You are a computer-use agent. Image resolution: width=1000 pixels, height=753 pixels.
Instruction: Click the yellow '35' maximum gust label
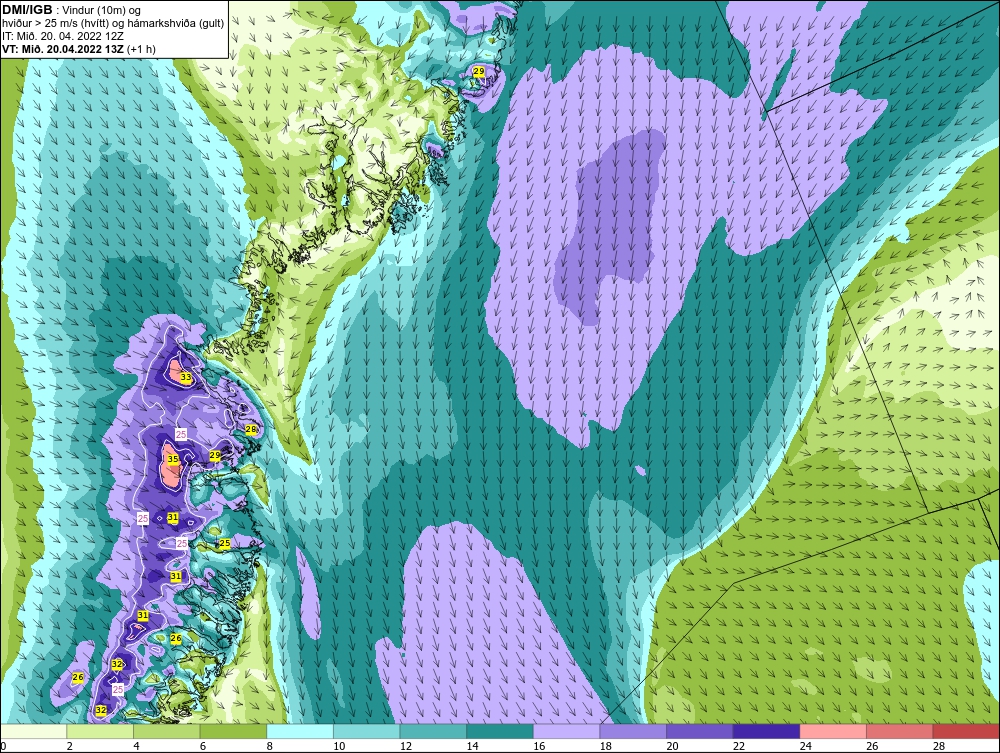coord(173,459)
